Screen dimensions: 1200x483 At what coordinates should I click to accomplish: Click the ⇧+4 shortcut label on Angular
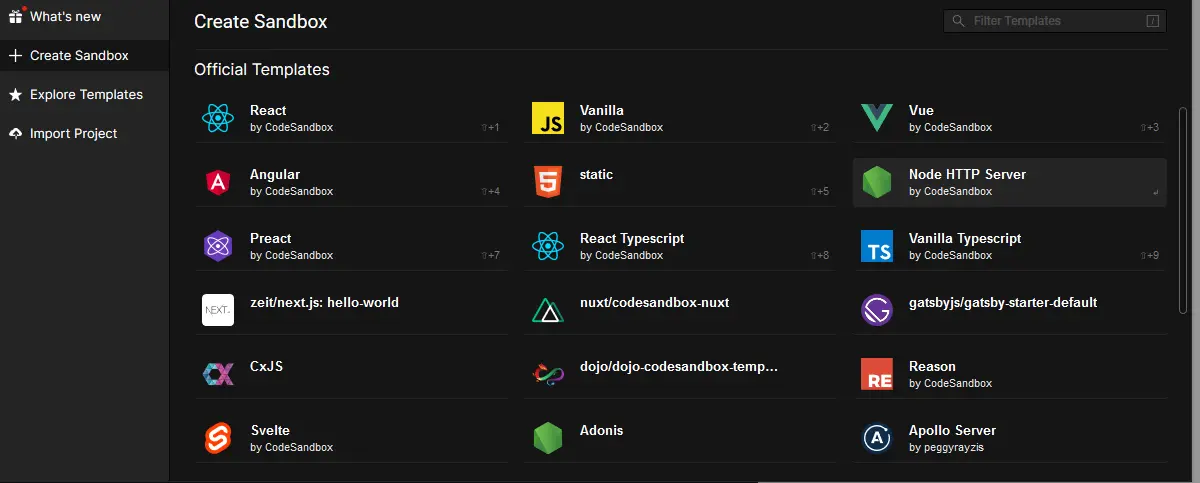point(490,192)
